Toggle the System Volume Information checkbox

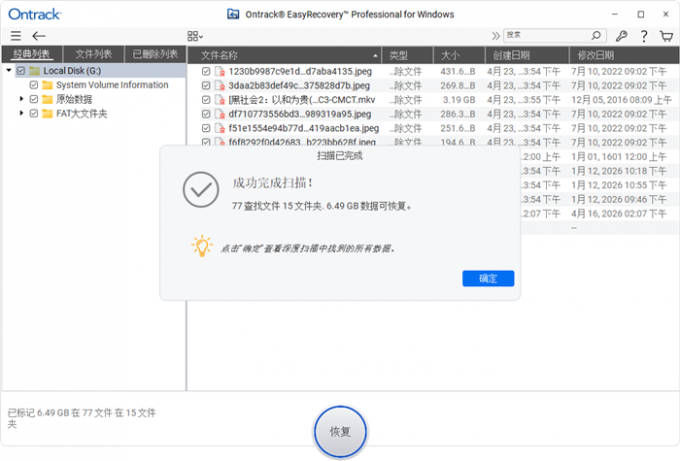34,85
